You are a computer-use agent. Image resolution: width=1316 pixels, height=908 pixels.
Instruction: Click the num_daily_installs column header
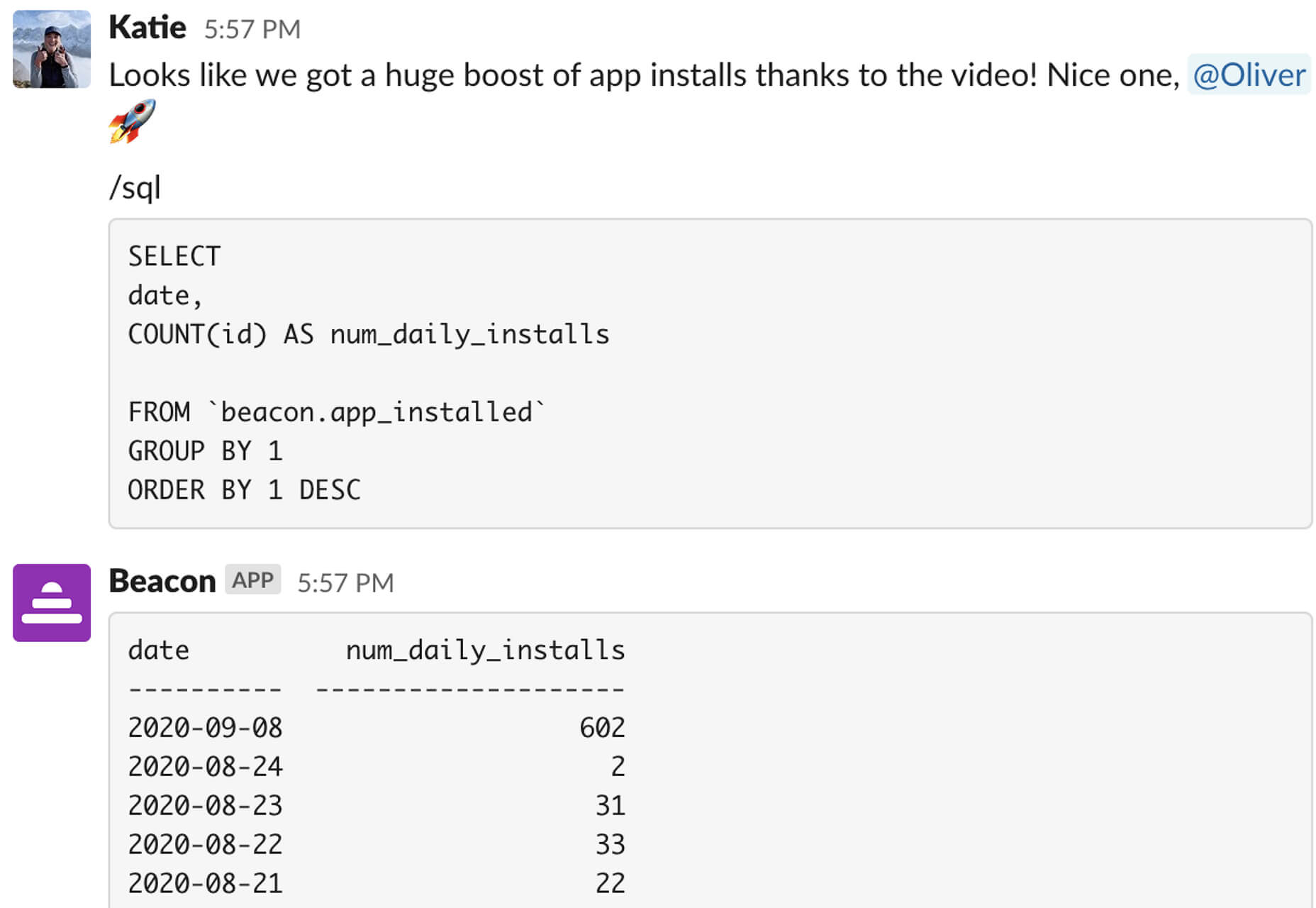pyautogui.click(x=486, y=650)
